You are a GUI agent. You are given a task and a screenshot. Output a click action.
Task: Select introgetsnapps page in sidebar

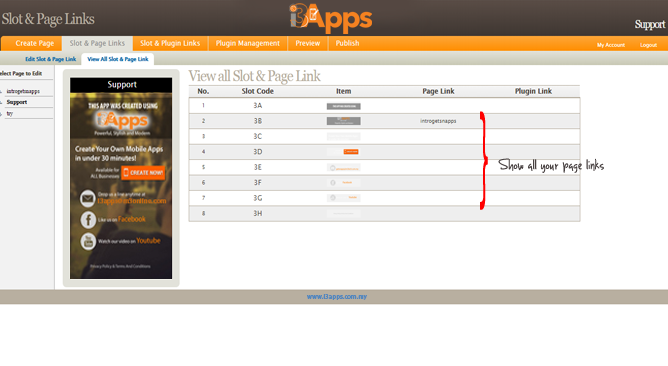click(x=23, y=91)
